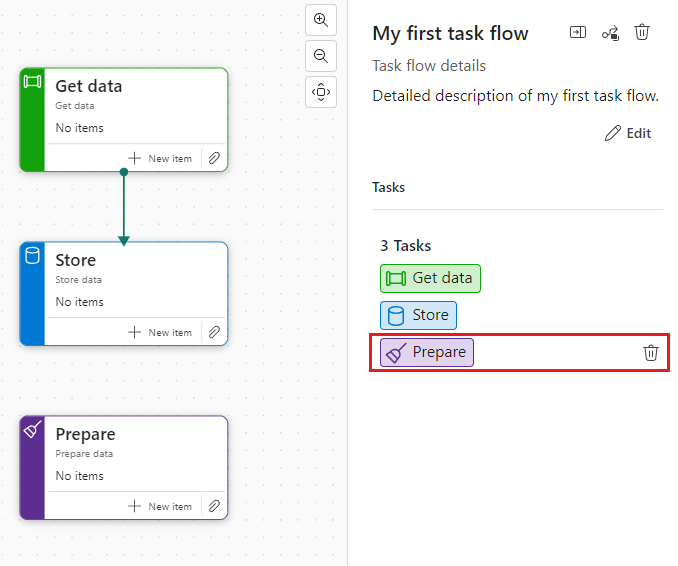Select the Get data task chip
The image size is (678, 566).
[x=430, y=278]
